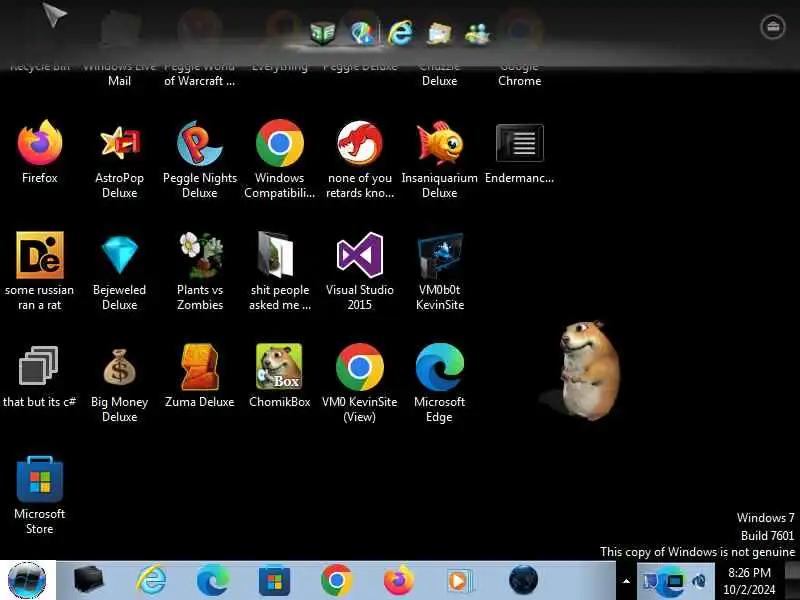The width and height of the screenshot is (800, 600).
Task: Click the globe icon in the top dock
Action: pyautogui.click(x=362, y=34)
